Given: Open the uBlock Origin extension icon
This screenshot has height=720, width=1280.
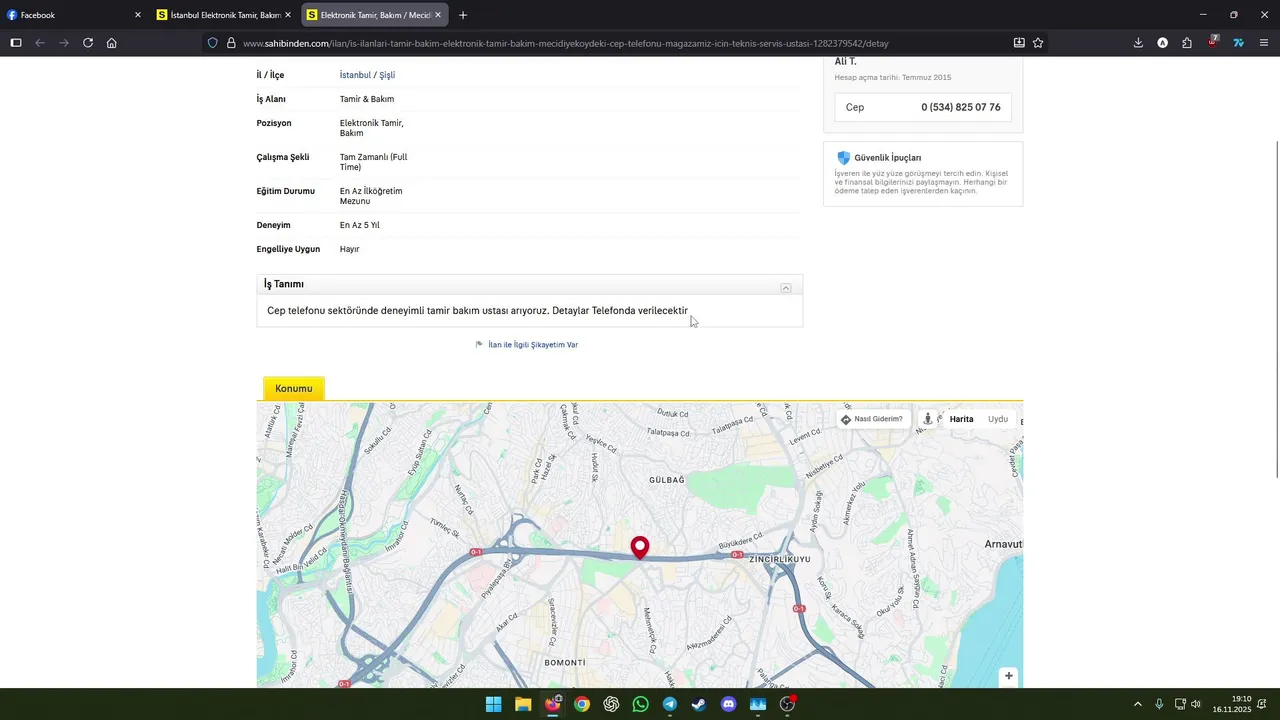Looking at the screenshot, I should click(x=1212, y=42).
